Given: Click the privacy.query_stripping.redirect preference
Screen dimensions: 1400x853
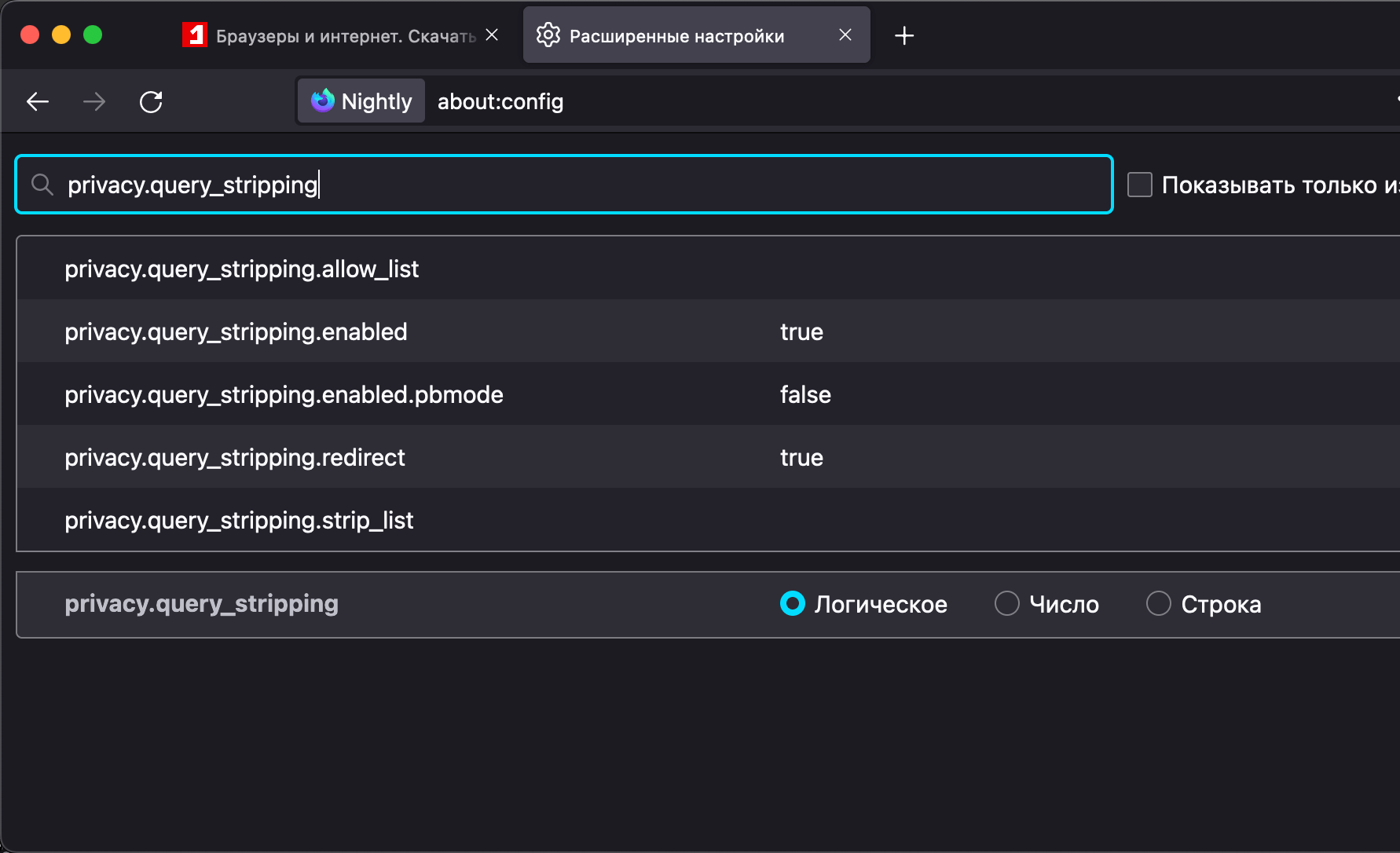Looking at the screenshot, I should coord(234,457).
